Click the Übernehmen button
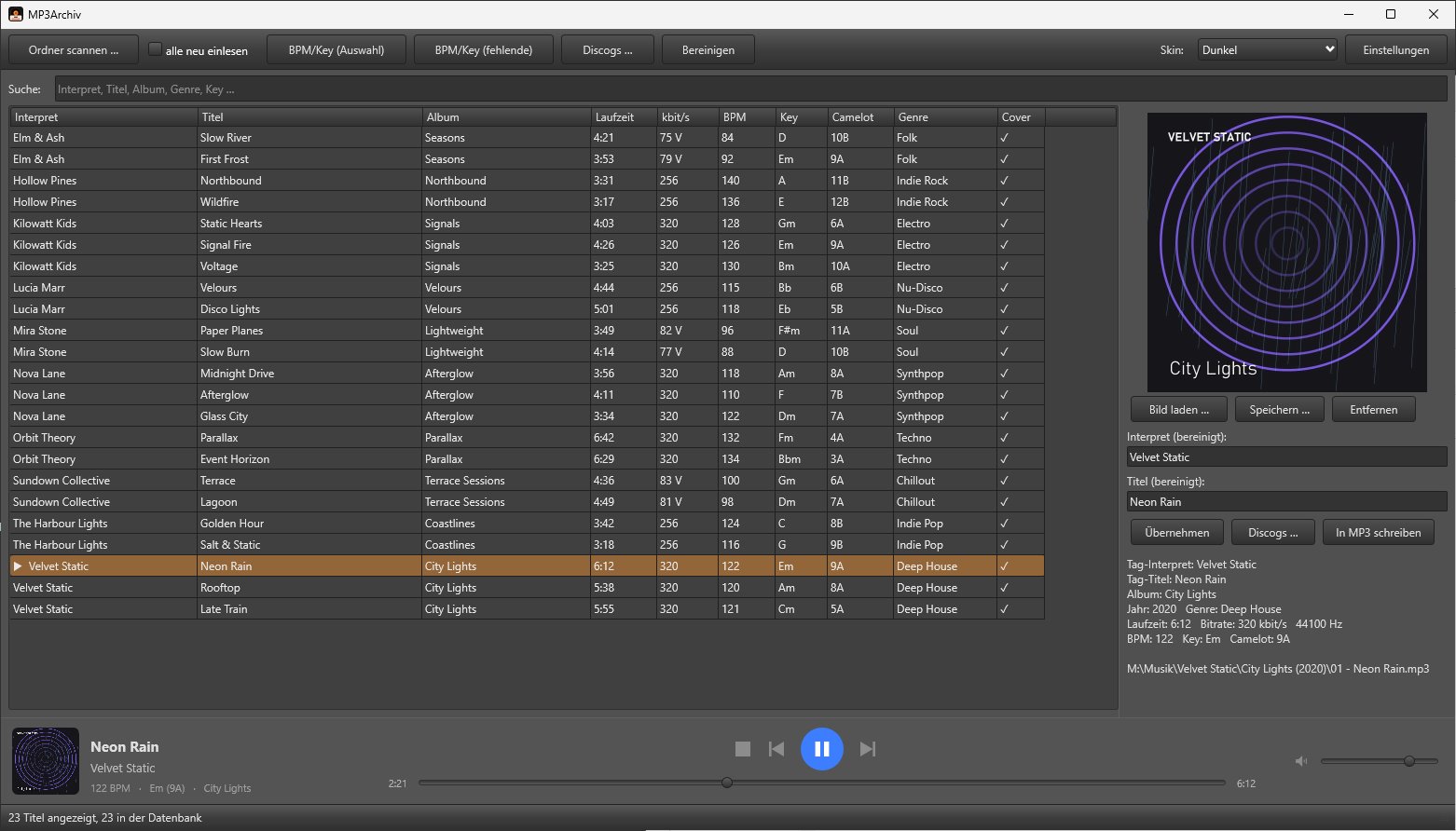This screenshot has height=831, width=1456. pos(1177,533)
